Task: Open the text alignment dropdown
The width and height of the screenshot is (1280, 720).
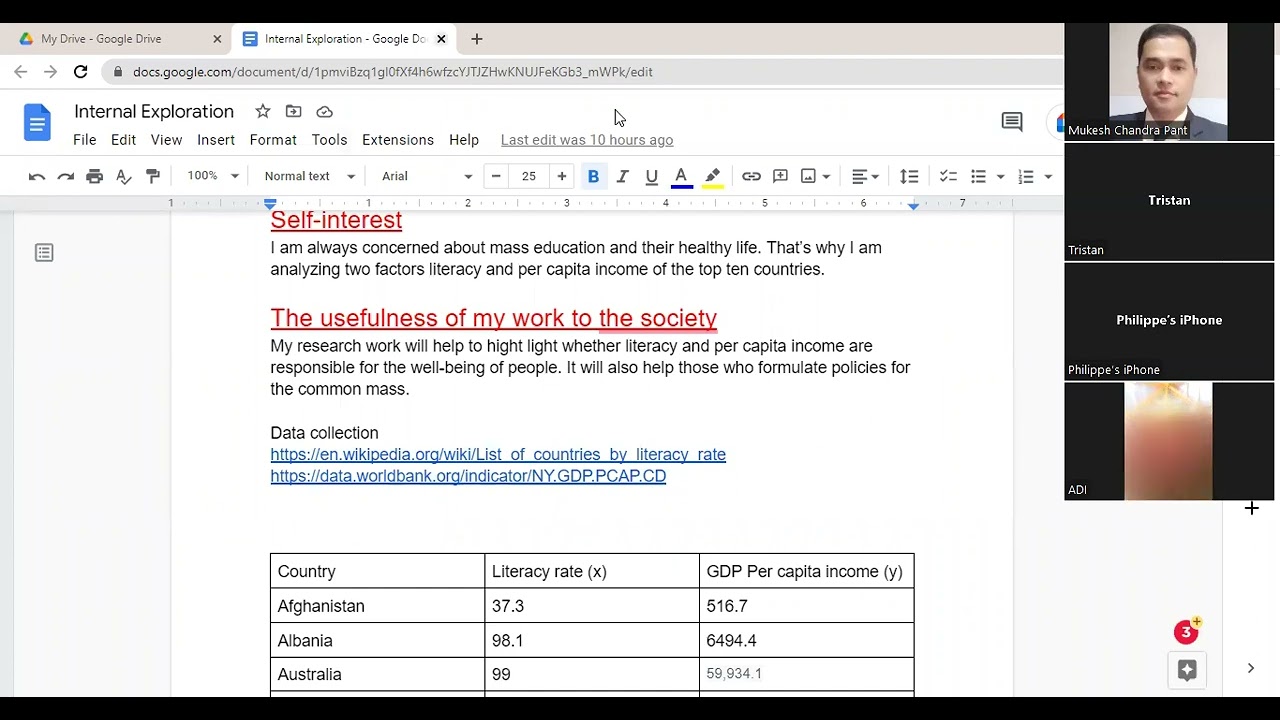Action: pos(865,176)
